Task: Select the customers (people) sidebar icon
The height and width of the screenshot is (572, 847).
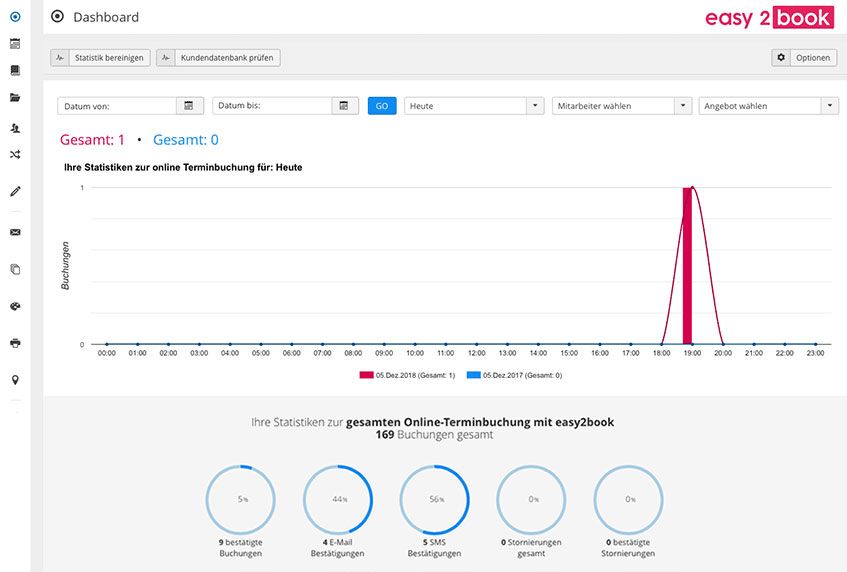Action: click(15, 128)
